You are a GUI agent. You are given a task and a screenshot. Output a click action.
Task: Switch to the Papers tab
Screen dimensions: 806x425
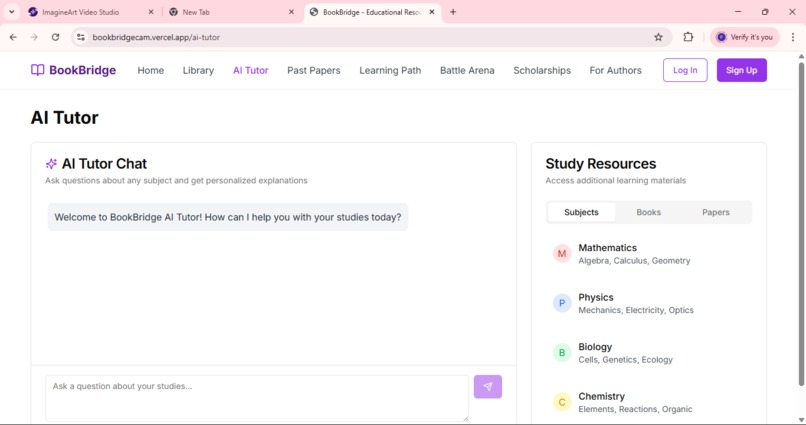tap(716, 212)
